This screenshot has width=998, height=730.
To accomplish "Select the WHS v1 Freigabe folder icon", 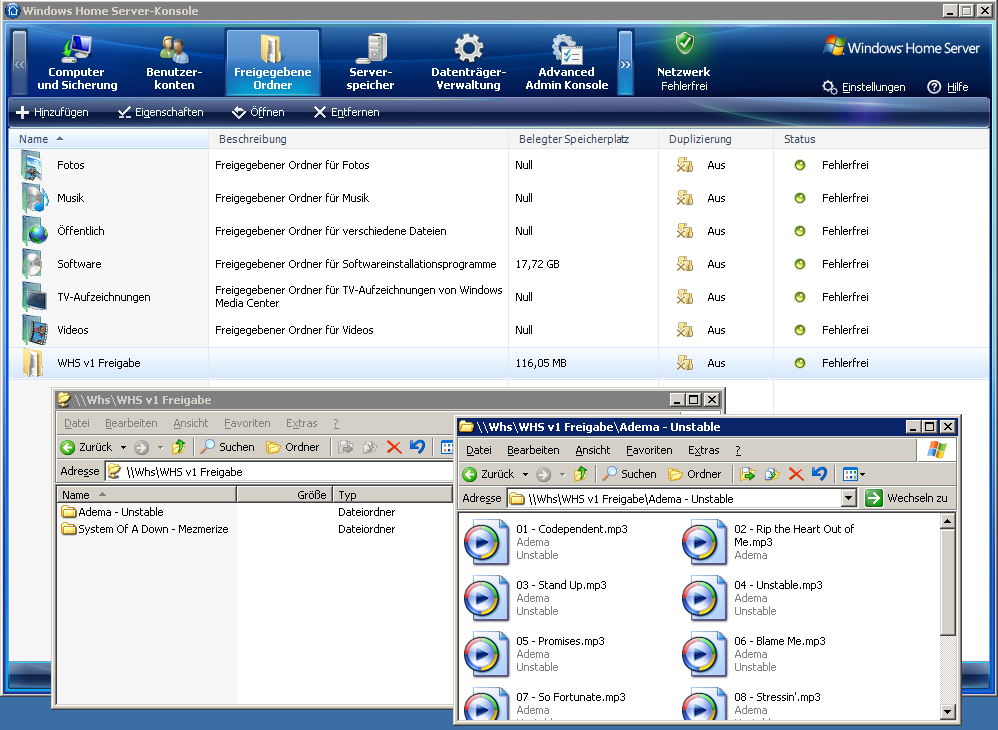I will click(32, 363).
